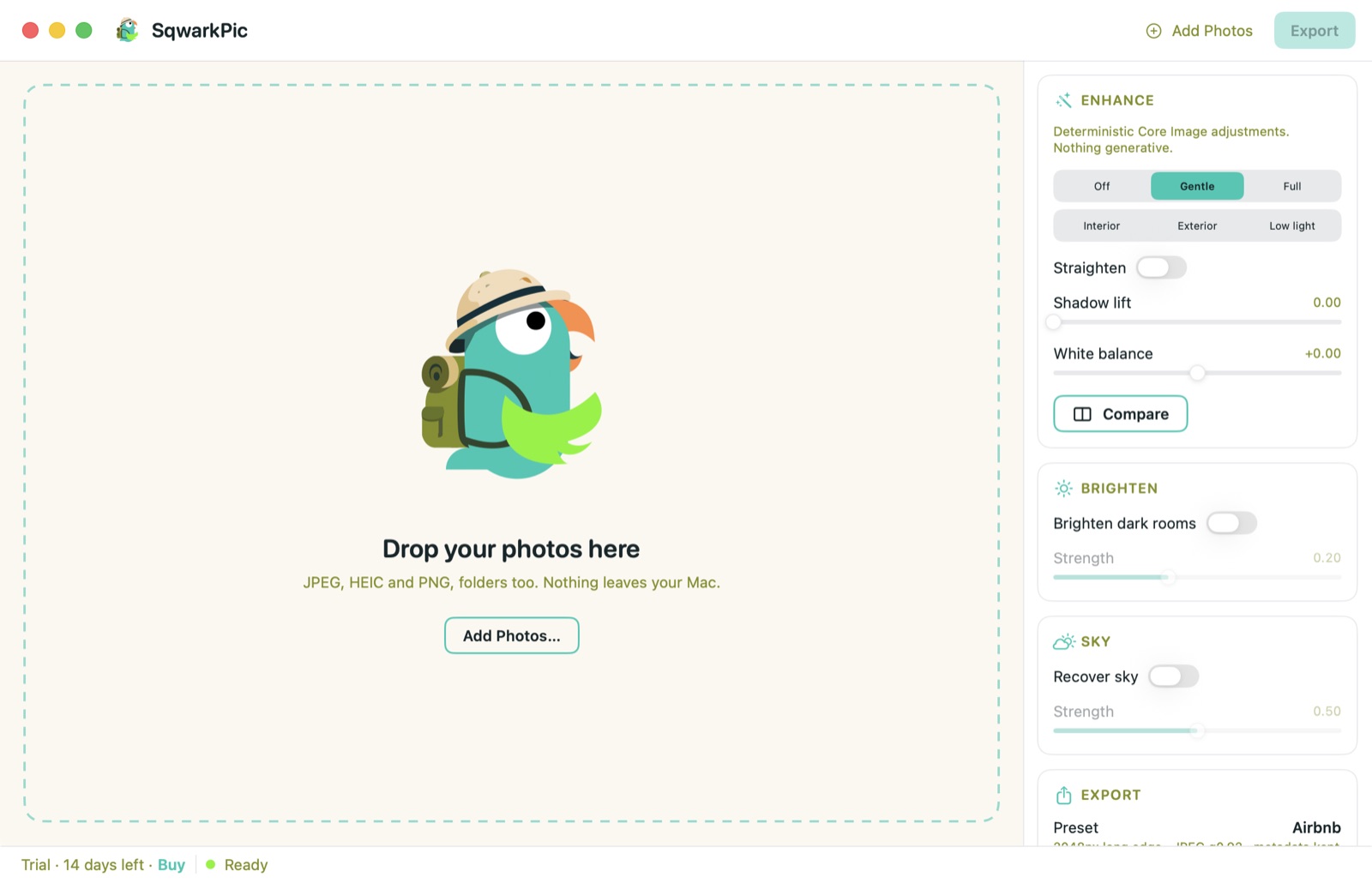This screenshot has width=1372, height=883.
Task: Click the 'Trial · 14 days left' text
Action: (x=82, y=864)
